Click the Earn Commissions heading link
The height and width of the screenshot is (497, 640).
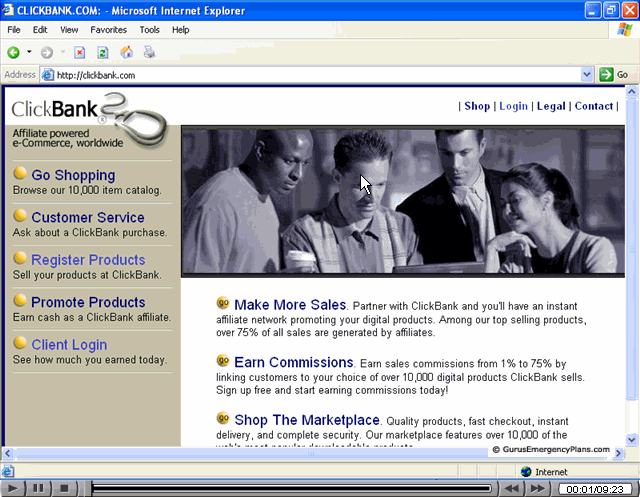click(294, 362)
